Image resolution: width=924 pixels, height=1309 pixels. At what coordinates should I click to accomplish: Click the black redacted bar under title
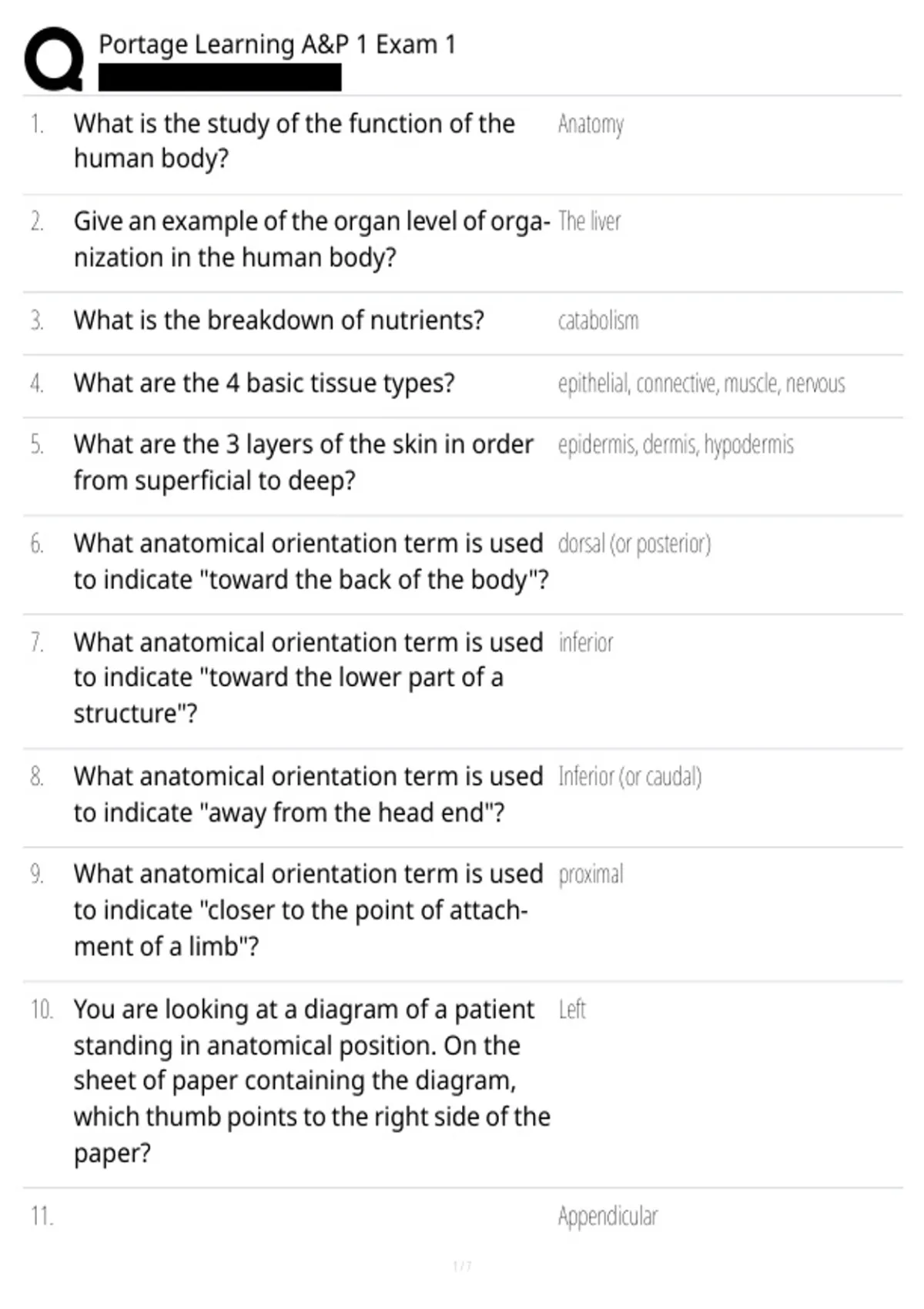(219, 78)
